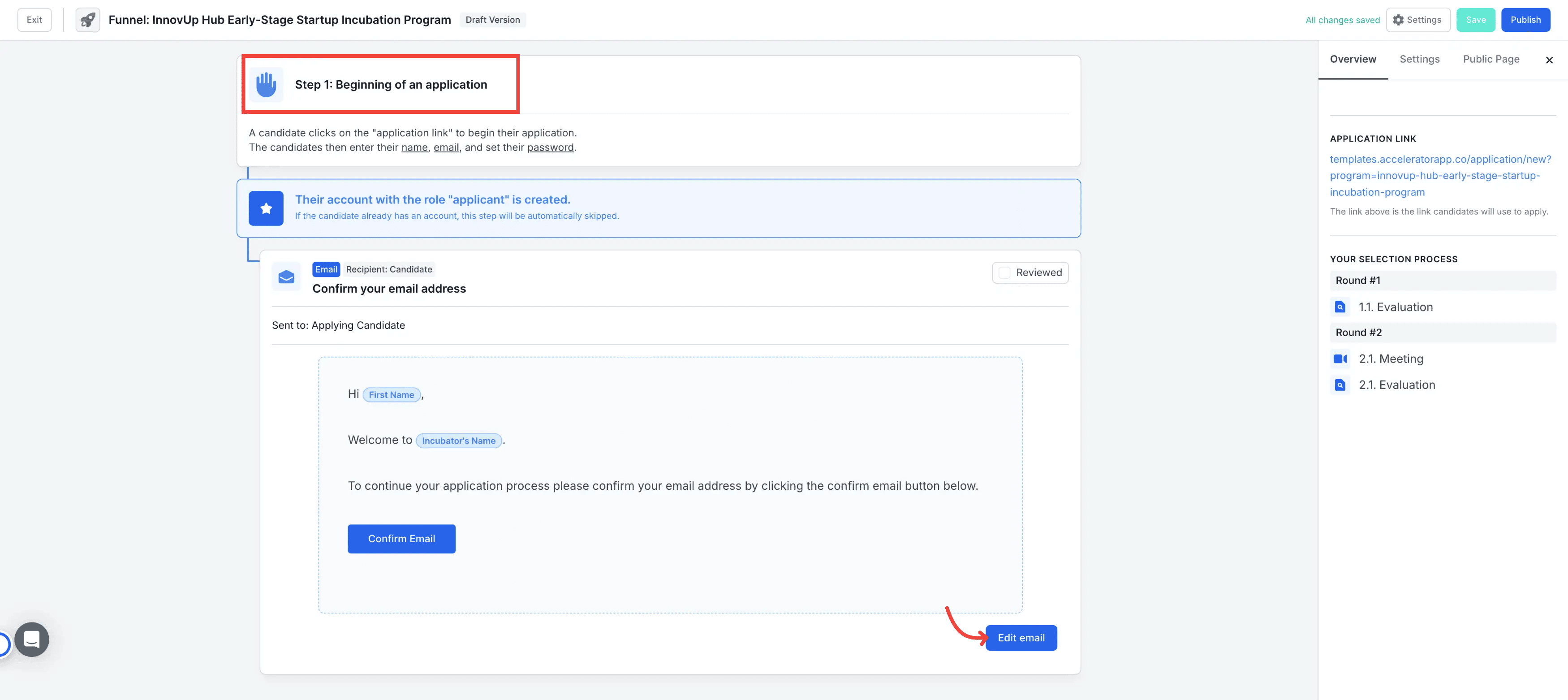Open top bar Settings with gear

click(1417, 20)
